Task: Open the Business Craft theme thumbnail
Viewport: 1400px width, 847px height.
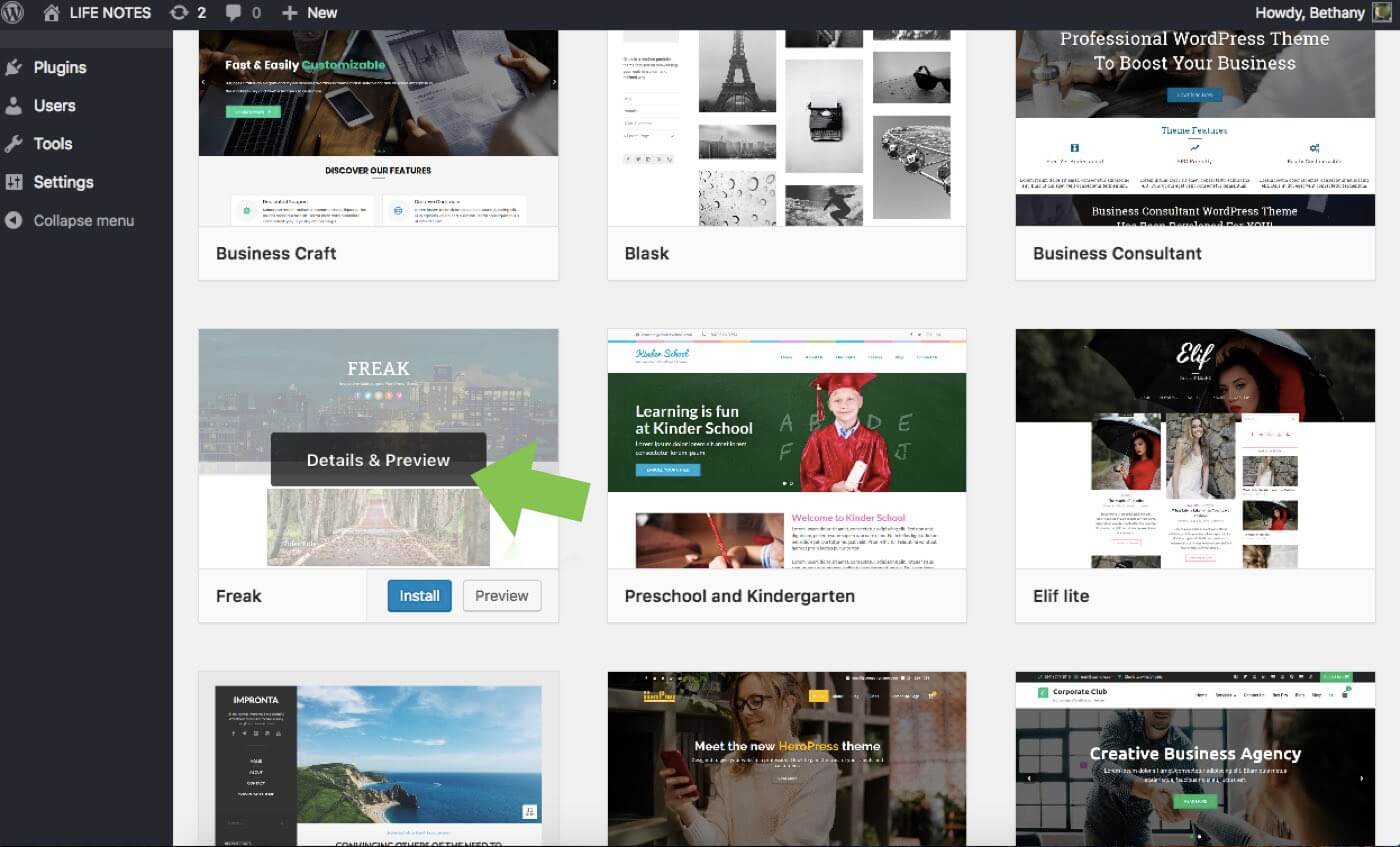Action: point(378,128)
